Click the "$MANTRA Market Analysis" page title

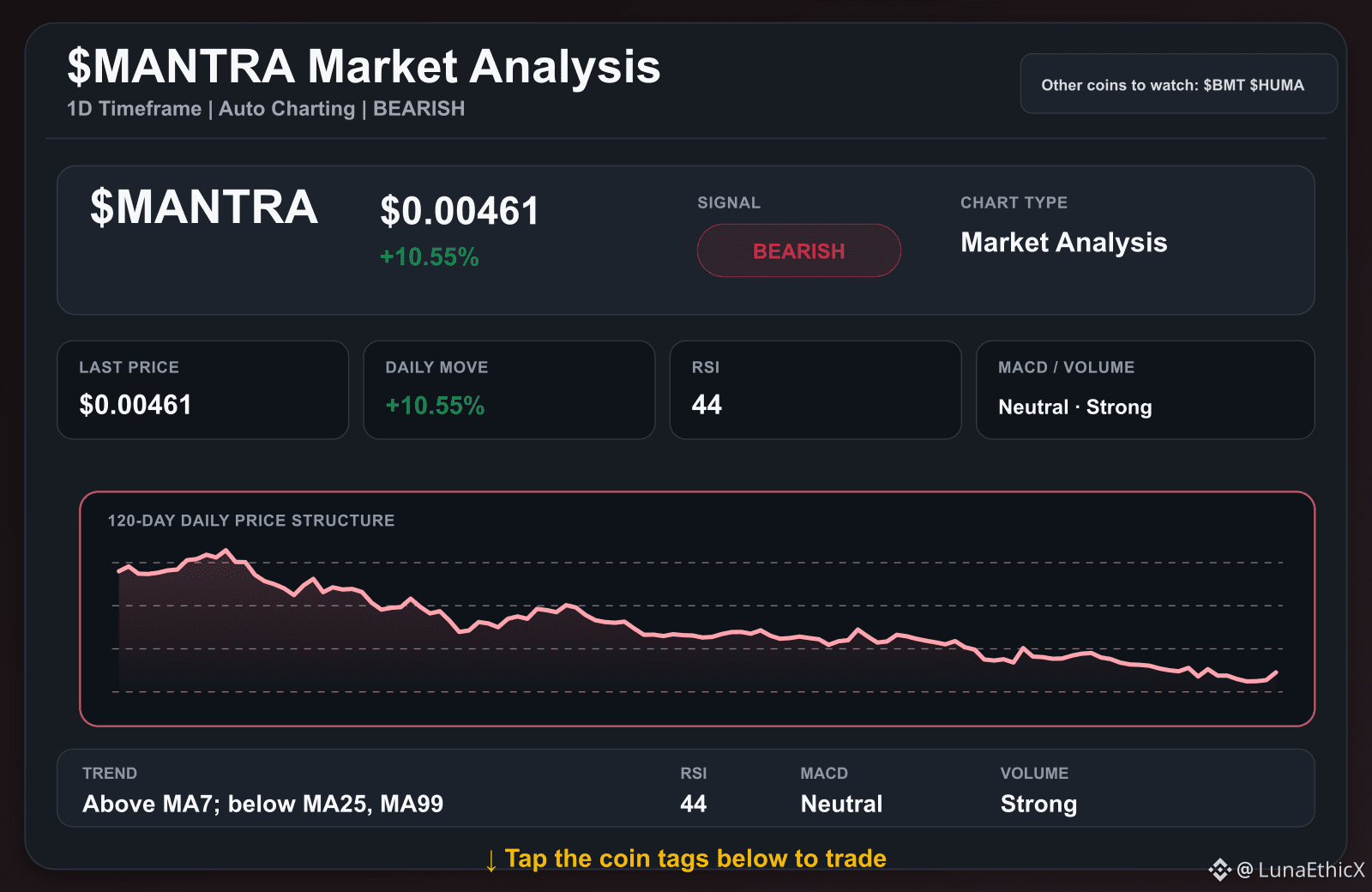(x=364, y=67)
